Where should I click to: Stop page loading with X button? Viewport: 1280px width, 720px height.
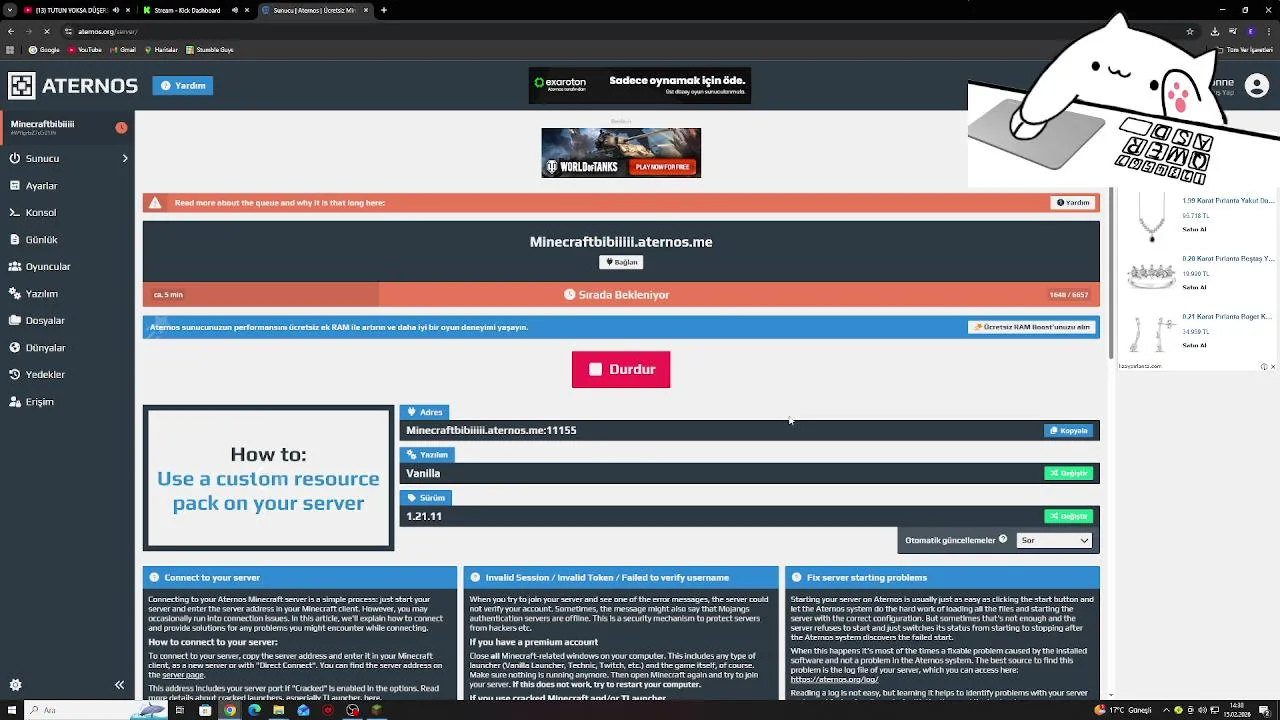[x=46, y=31]
